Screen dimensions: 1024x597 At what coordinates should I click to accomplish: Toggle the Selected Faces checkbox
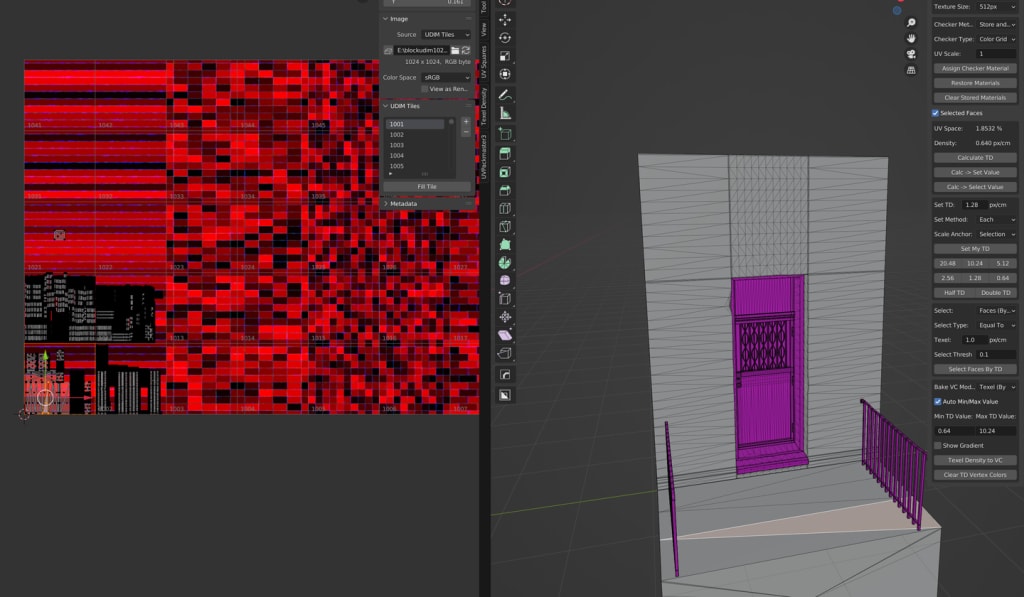coord(935,113)
